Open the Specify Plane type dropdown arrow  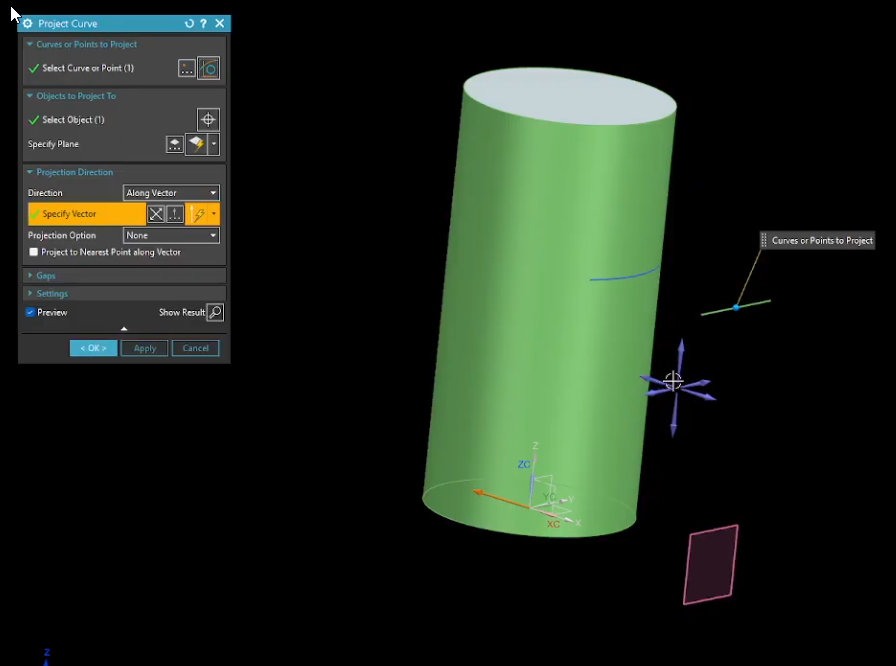click(214, 144)
